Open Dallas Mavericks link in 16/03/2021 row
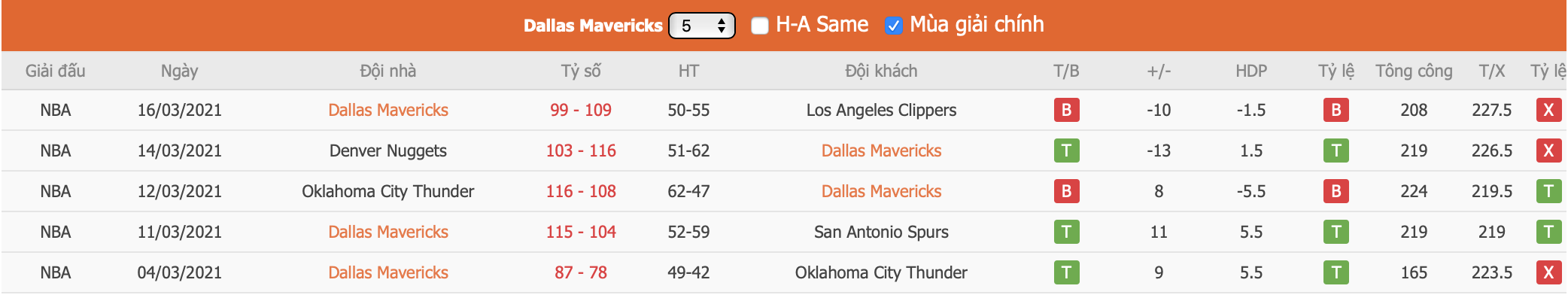The image size is (1568, 301). [x=388, y=111]
